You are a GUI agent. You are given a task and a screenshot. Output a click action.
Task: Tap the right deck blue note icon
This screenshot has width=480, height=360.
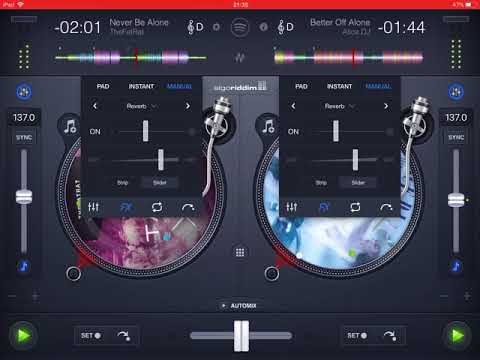coord(455,266)
